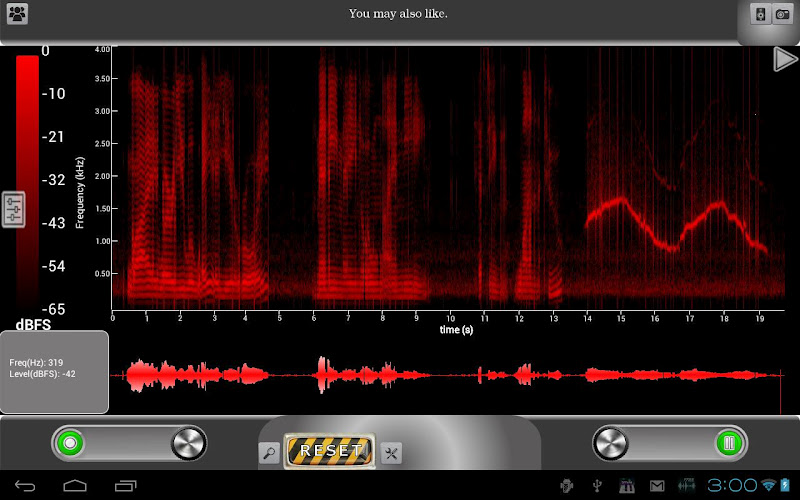Tap the Wi-Fi signal icon
800x500 pixels.
coord(768,485)
